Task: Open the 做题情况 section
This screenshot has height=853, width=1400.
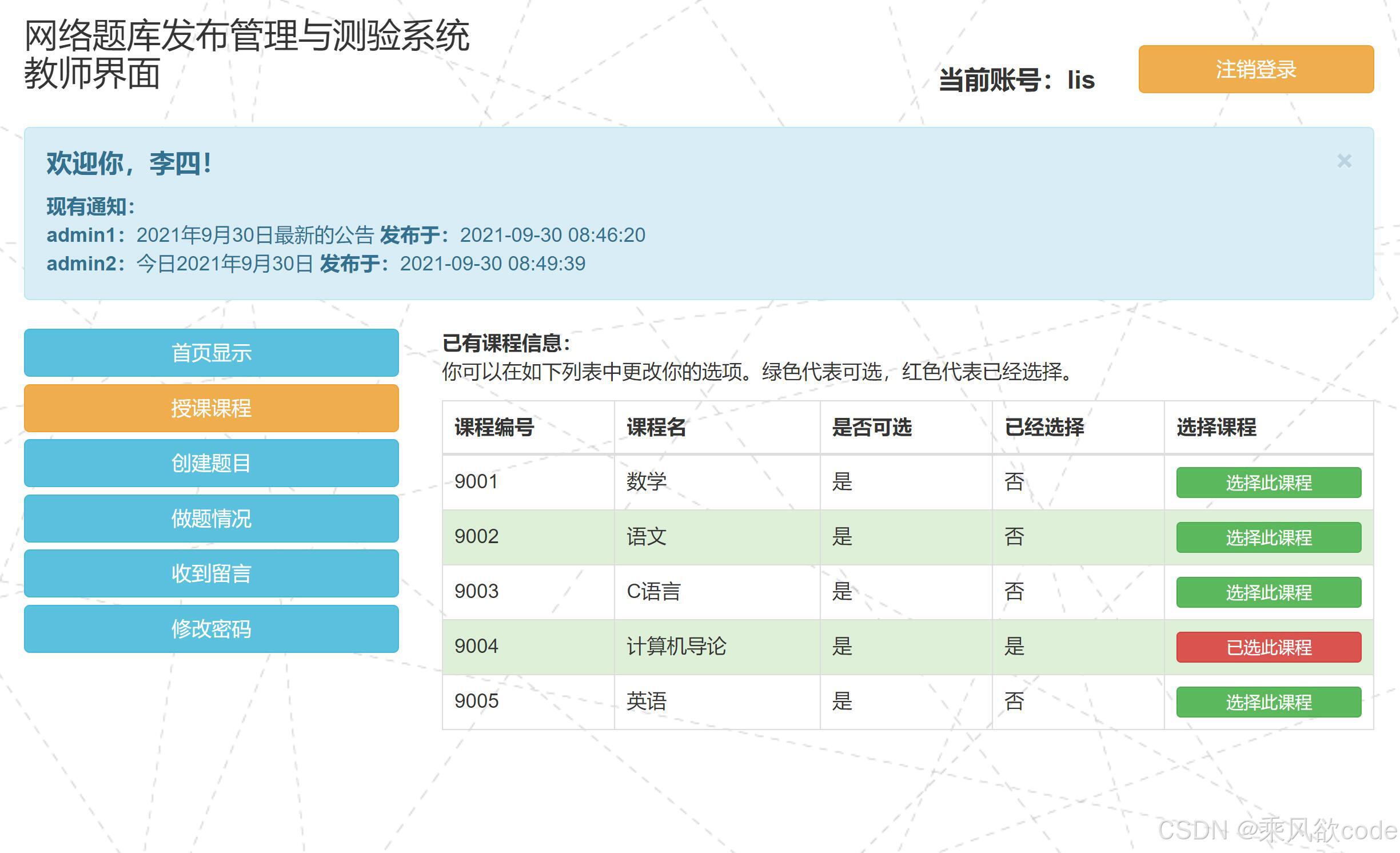Action: coord(211,519)
